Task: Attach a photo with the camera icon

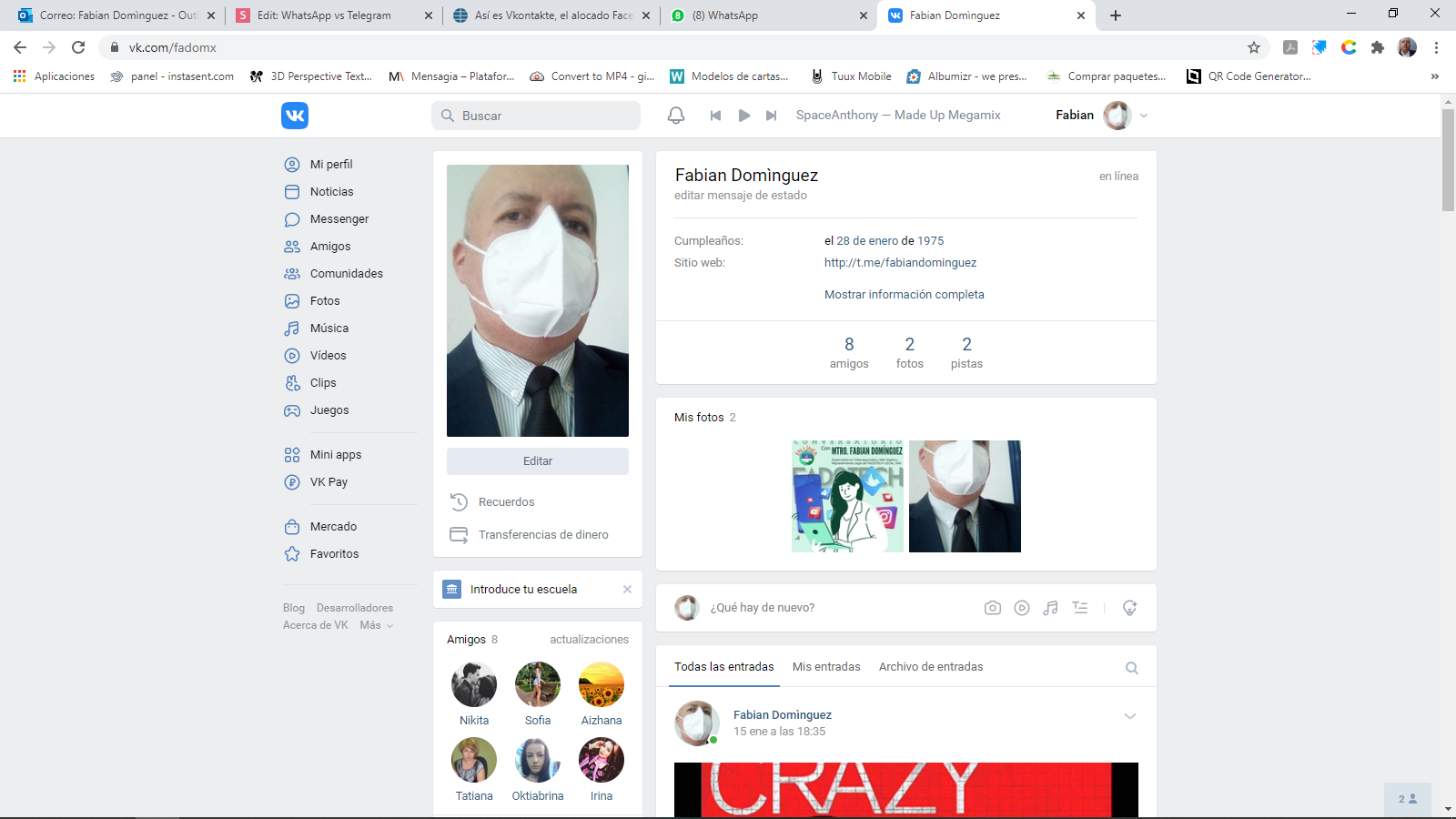Action: (x=993, y=608)
